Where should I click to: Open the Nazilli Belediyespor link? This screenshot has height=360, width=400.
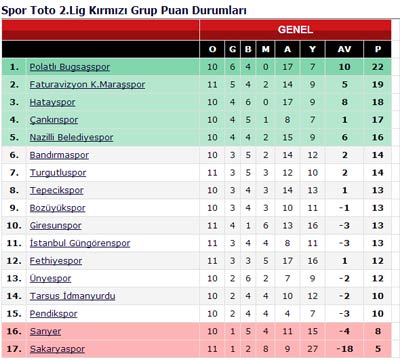(71, 137)
